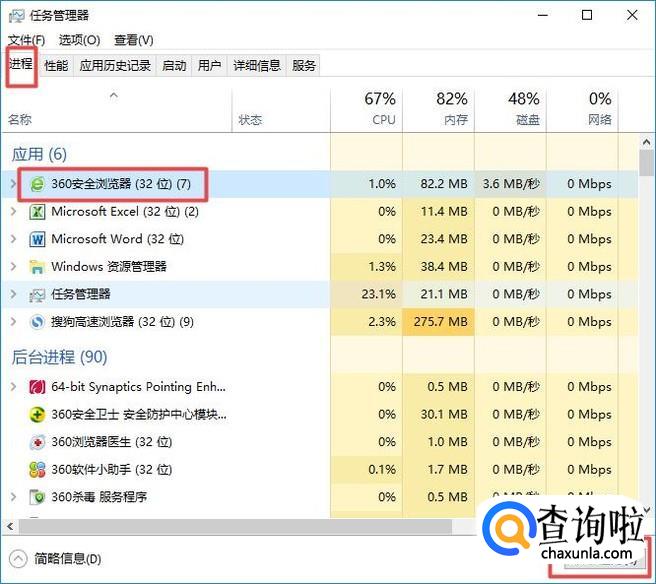The width and height of the screenshot is (656, 584).
Task: Sort by the 磁盘 column header
Action: coord(510,111)
